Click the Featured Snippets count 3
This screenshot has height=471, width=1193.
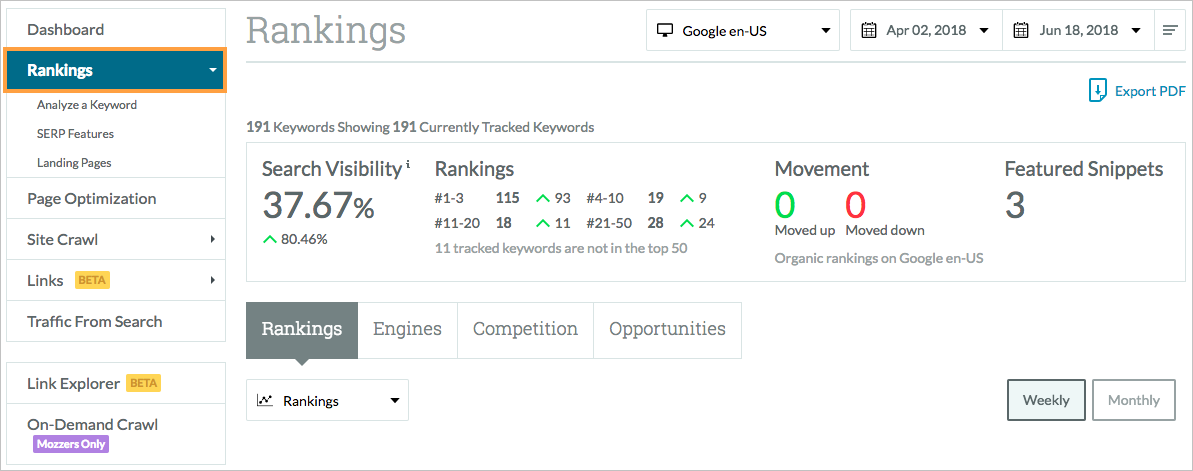(x=1015, y=205)
